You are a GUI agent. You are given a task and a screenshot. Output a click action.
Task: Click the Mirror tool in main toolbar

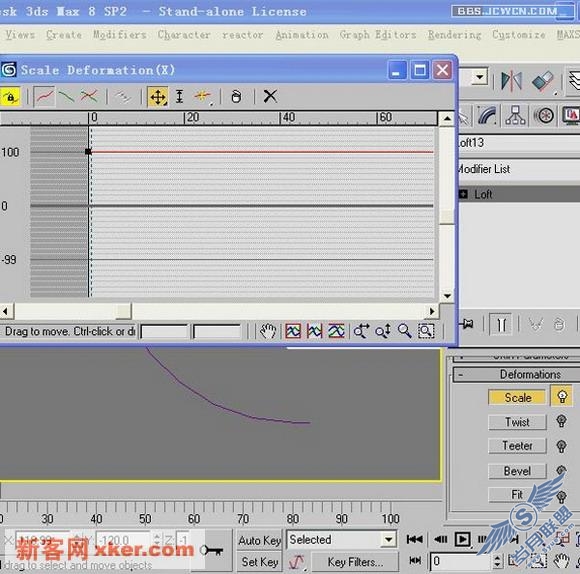tap(512, 81)
